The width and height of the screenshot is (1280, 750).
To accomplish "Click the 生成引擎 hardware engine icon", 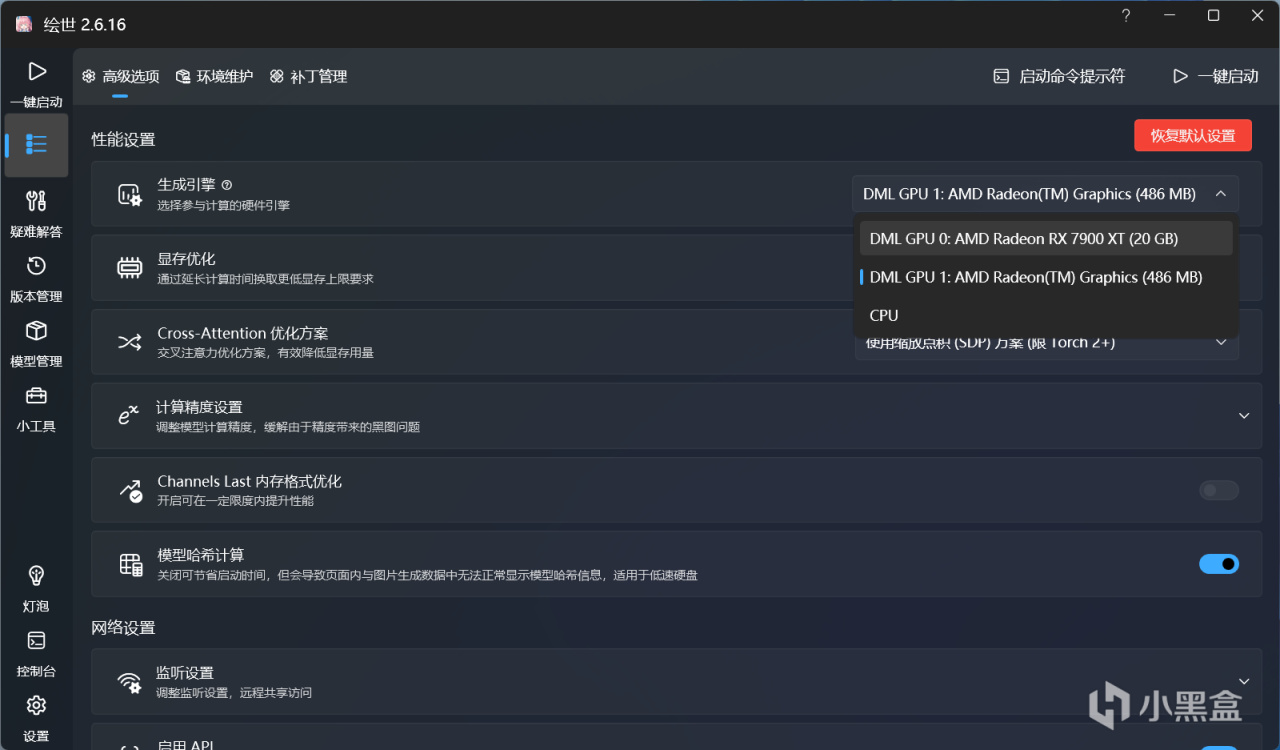I will pos(130,194).
